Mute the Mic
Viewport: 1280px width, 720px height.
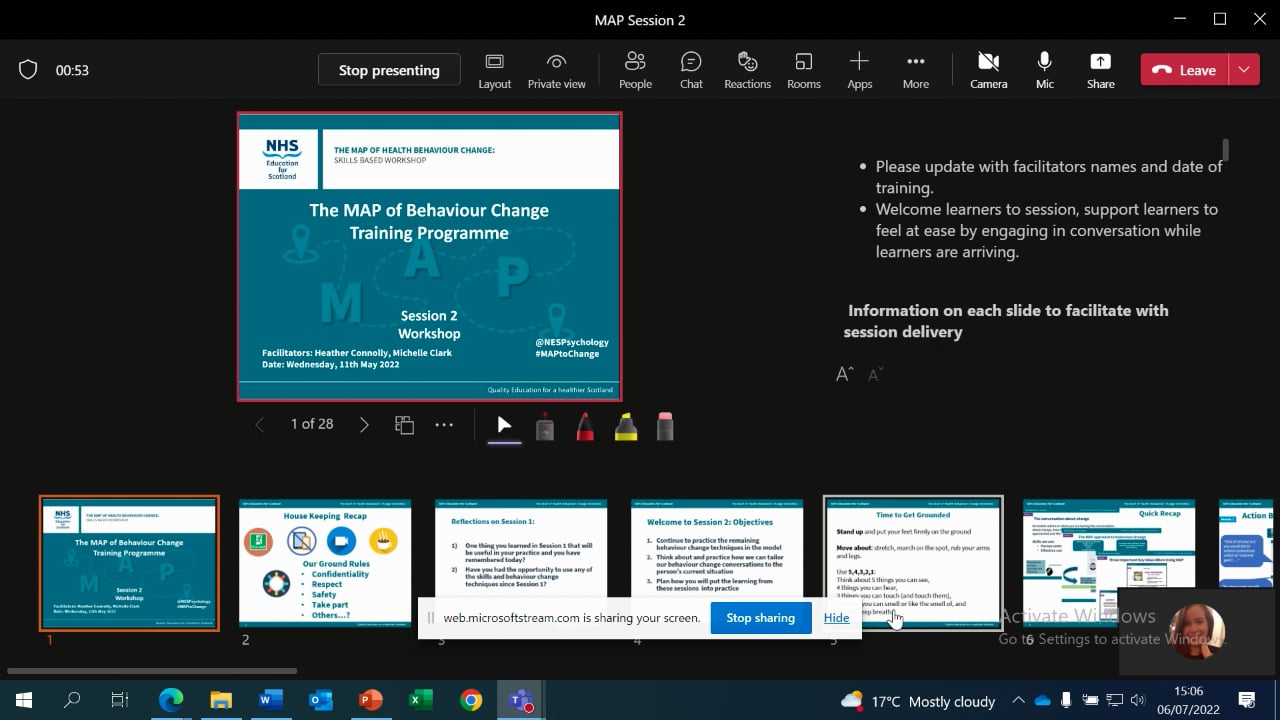coord(1044,70)
